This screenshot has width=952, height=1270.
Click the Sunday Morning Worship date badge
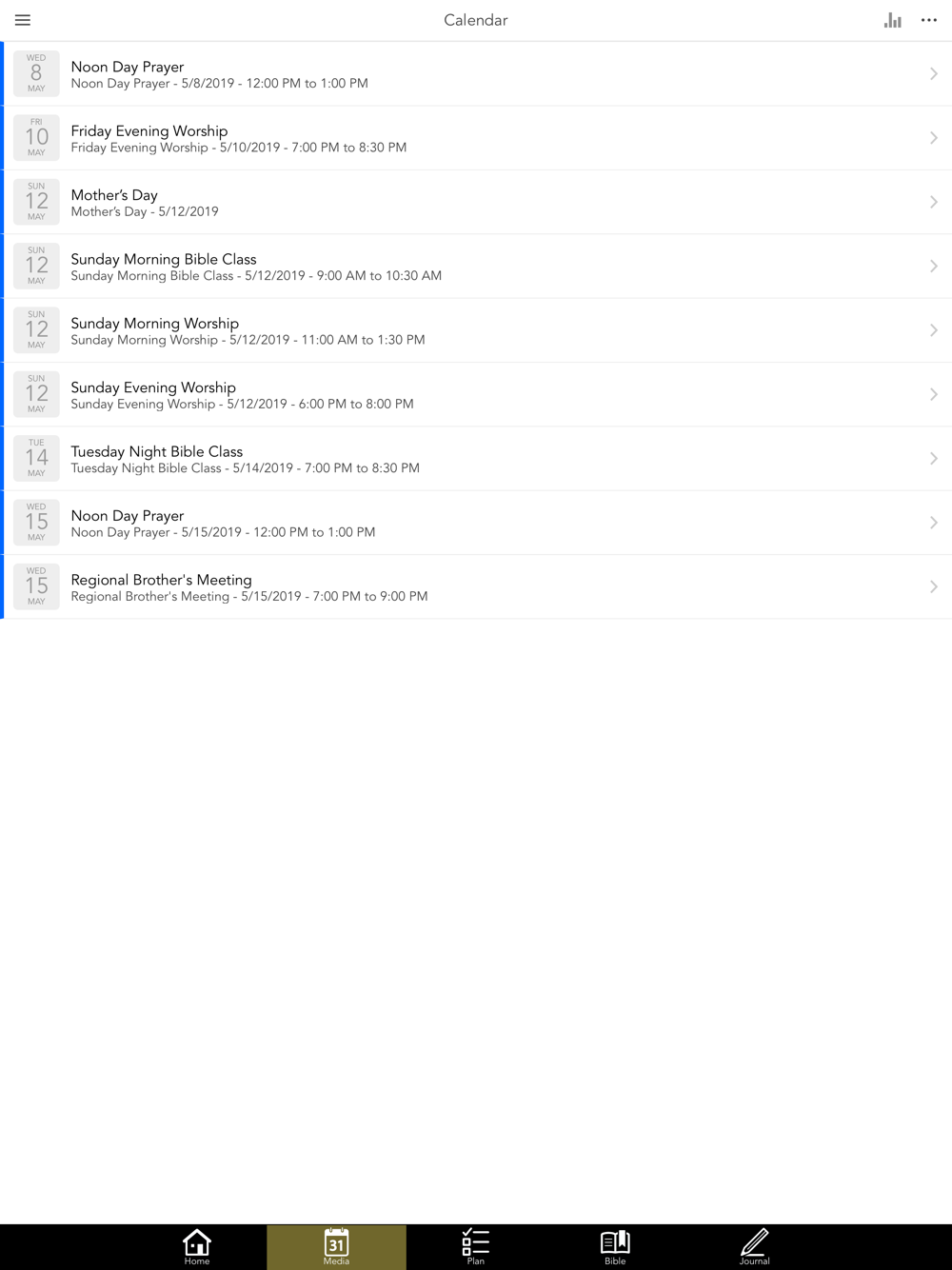click(36, 329)
